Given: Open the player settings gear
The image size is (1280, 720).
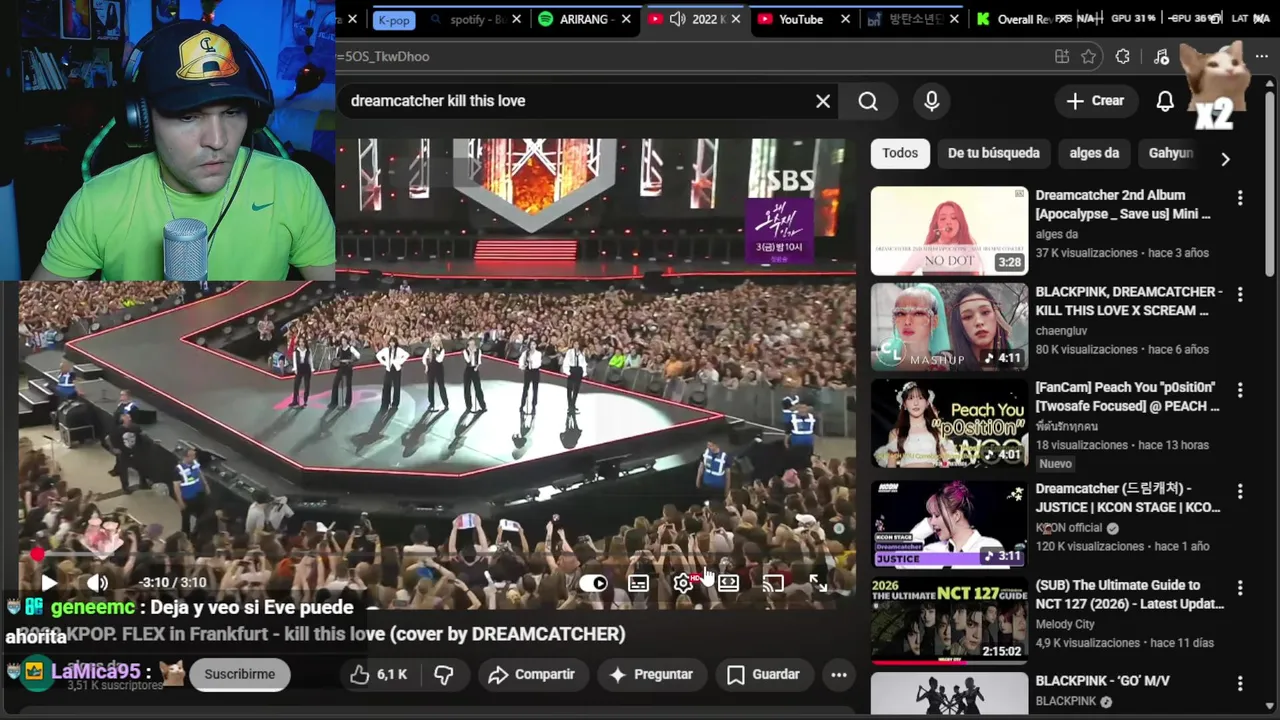Looking at the screenshot, I should coord(683,583).
